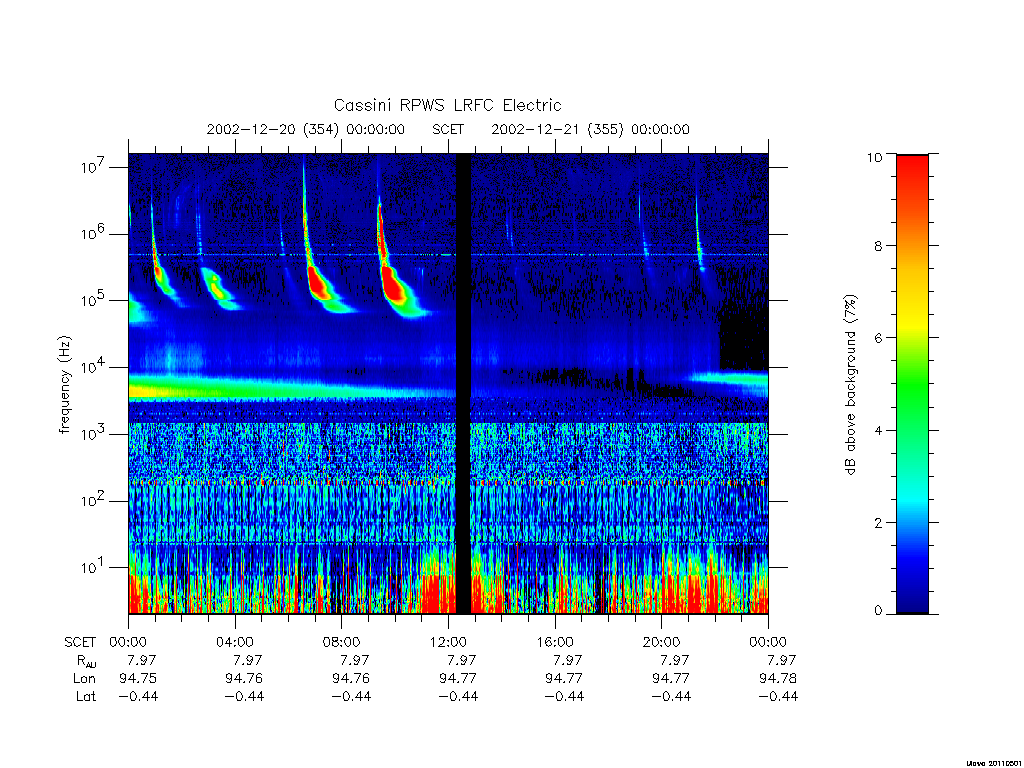
Task: Click the colorbar tick label 0
Action: (878, 611)
